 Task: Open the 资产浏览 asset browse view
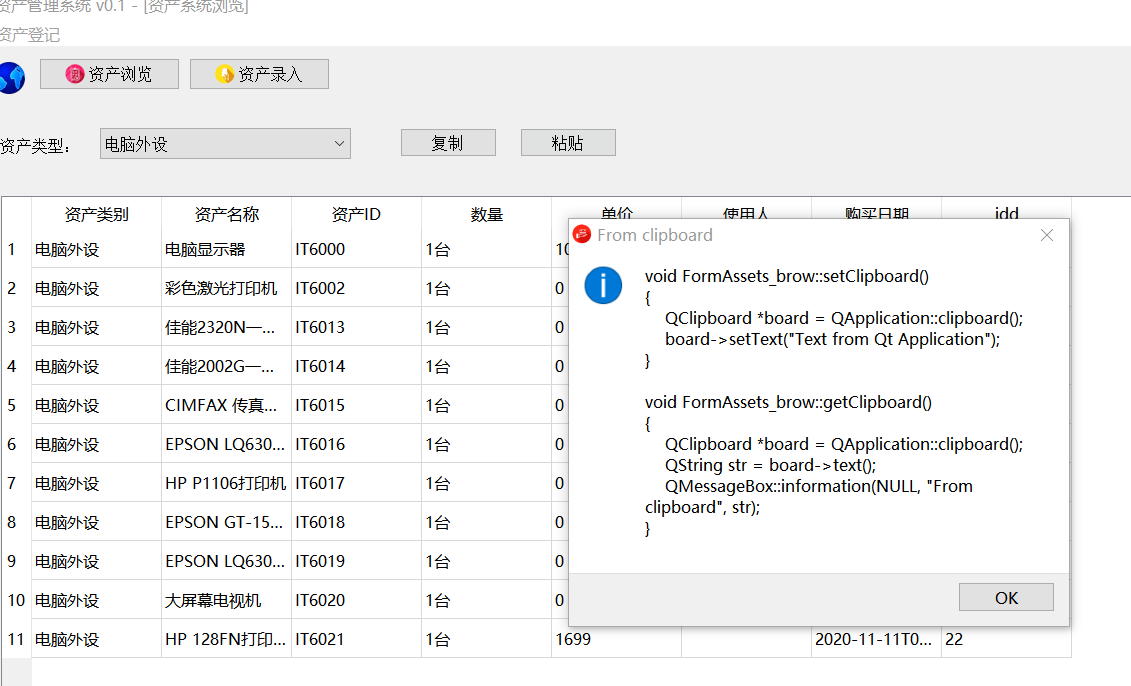pyautogui.click(x=109, y=74)
